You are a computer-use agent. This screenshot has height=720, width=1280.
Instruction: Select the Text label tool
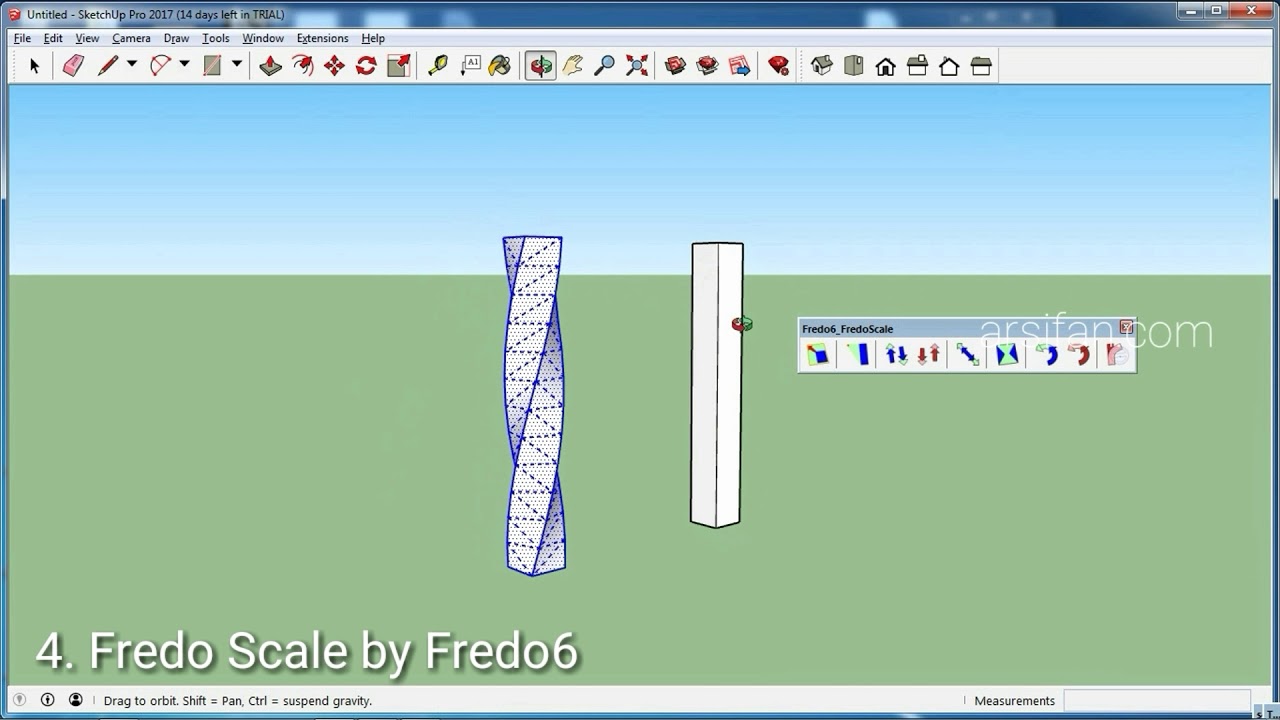click(x=469, y=66)
